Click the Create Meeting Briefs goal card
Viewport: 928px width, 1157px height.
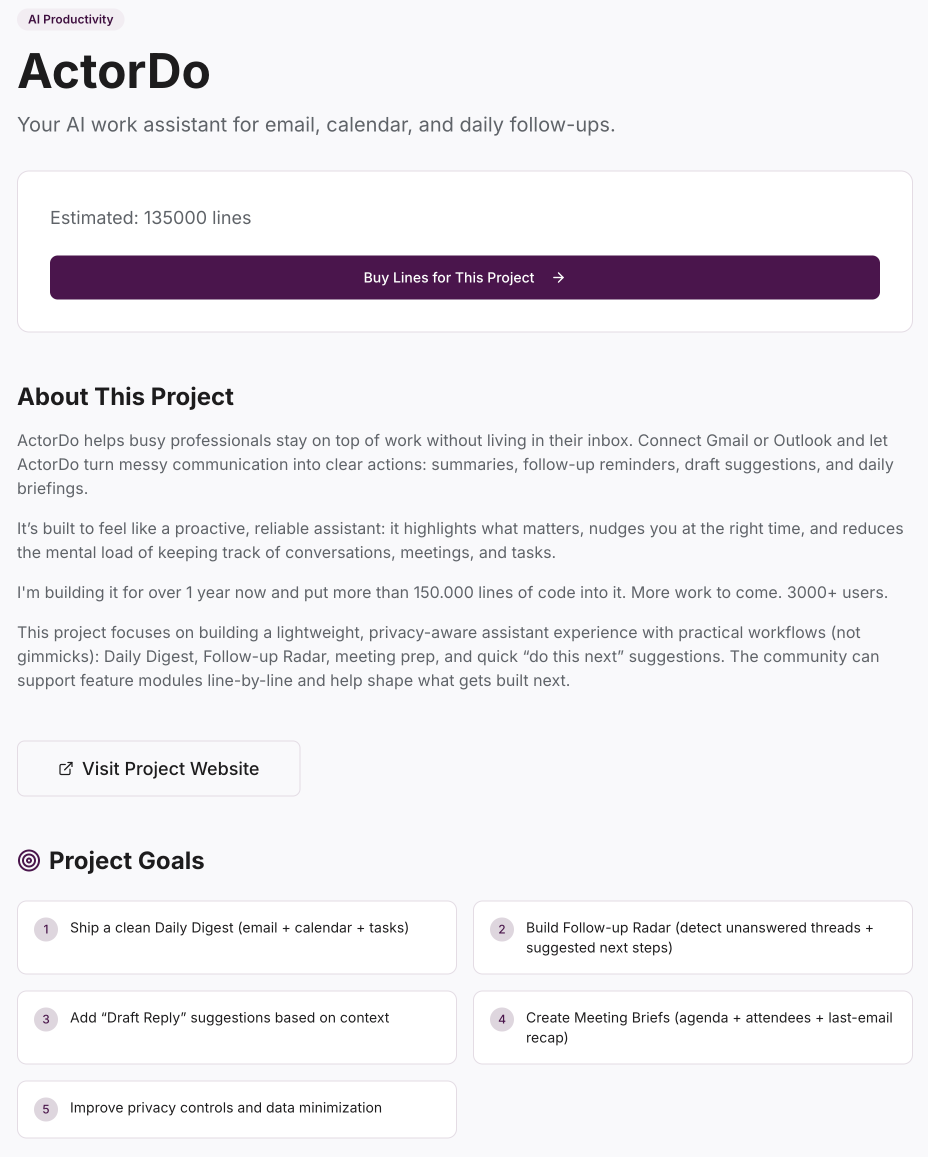(x=693, y=1027)
